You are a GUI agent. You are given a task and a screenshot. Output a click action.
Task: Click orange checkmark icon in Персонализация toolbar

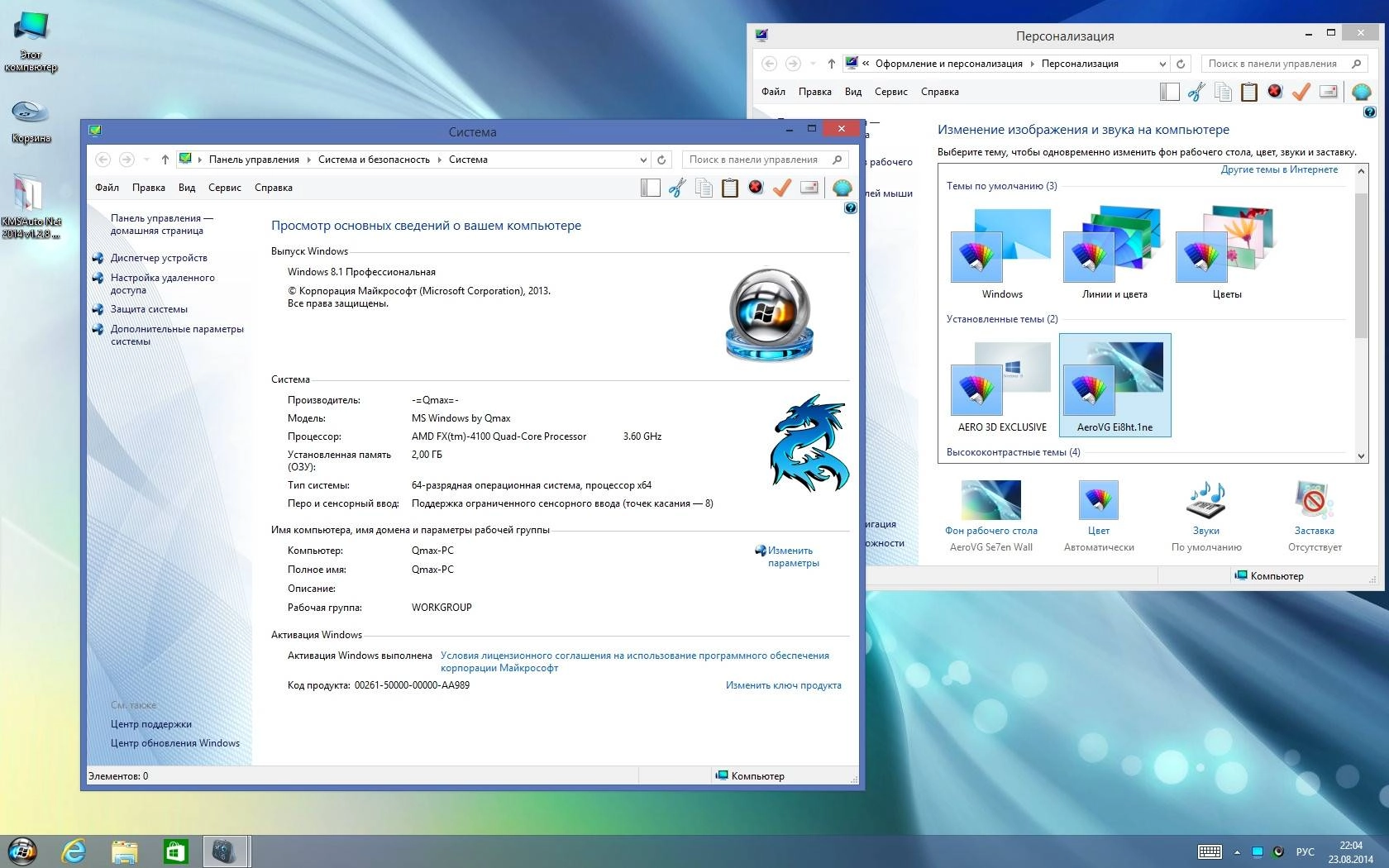pyautogui.click(x=1301, y=92)
